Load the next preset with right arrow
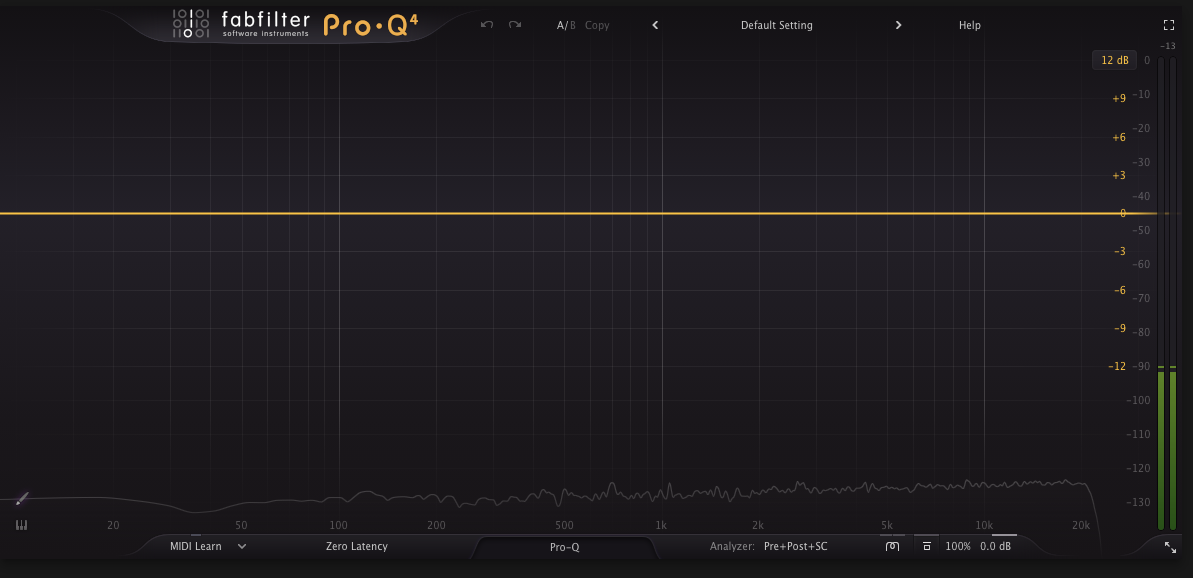This screenshot has height=578, width=1193. tap(898, 25)
